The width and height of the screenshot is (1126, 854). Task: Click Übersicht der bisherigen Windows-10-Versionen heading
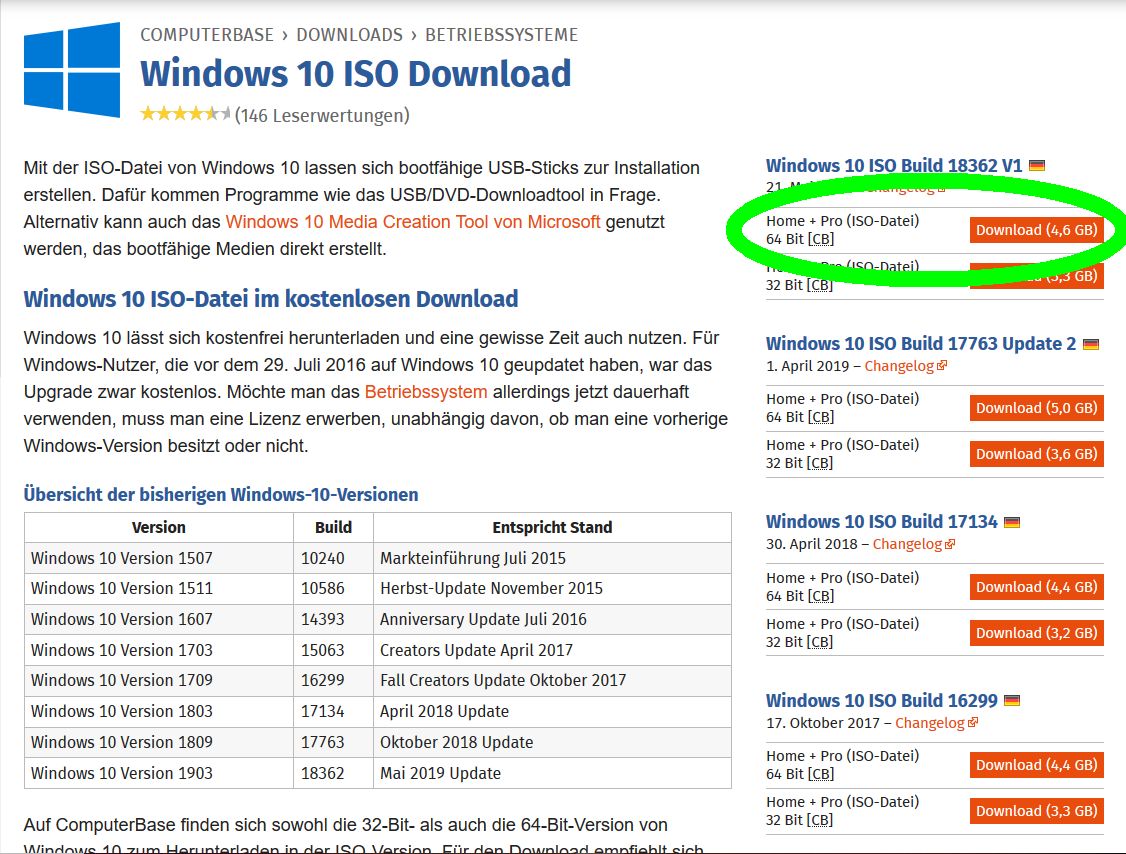pyautogui.click(x=220, y=494)
